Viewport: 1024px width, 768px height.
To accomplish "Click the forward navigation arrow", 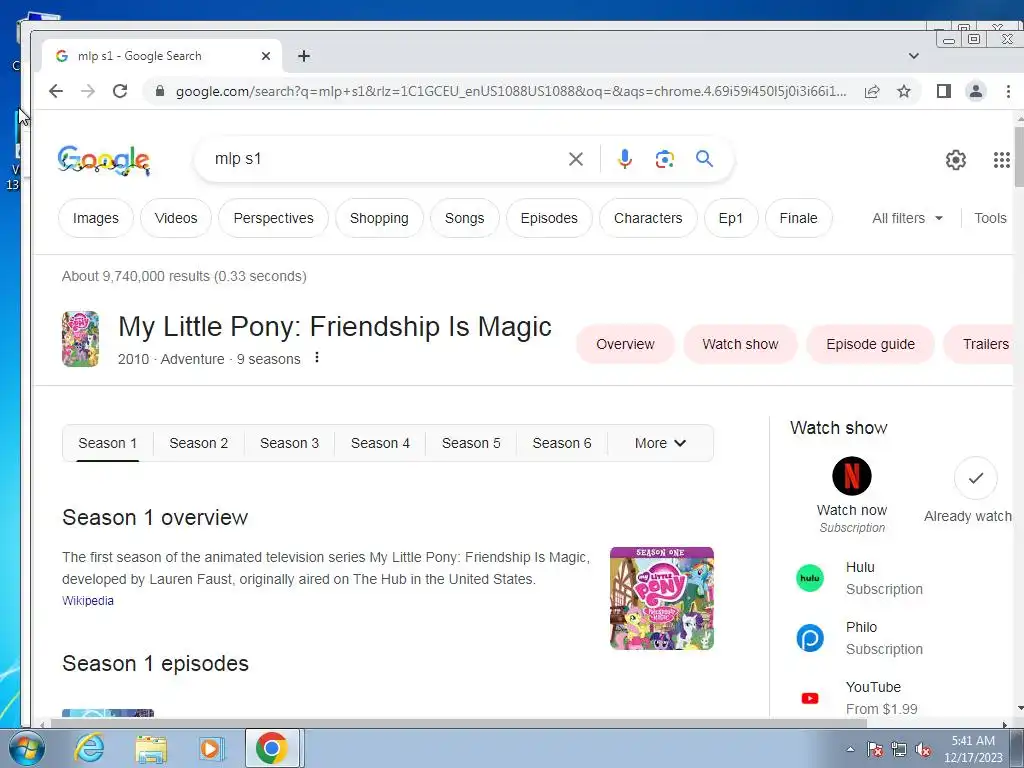I will point(88,91).
